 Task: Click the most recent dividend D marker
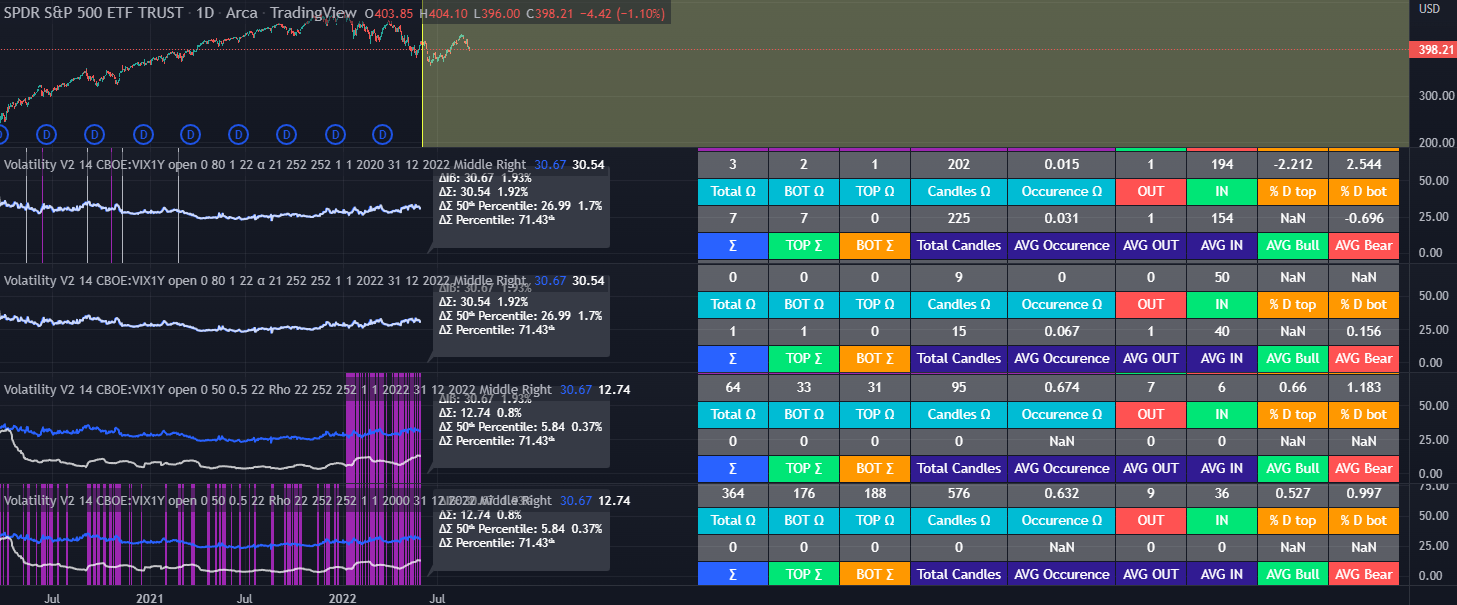pos(382,133)
